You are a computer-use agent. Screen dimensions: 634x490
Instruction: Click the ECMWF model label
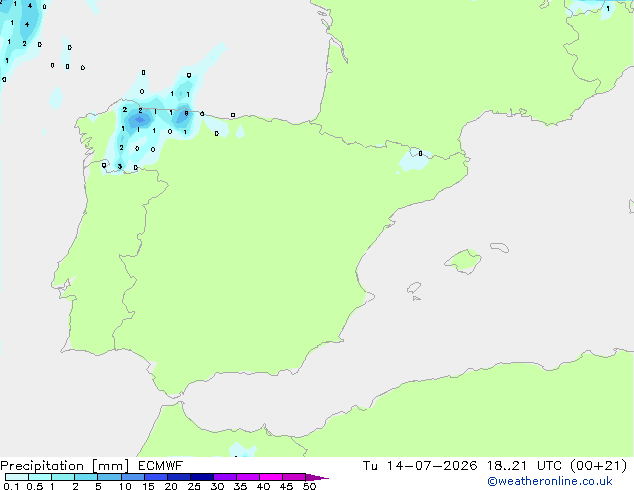coord(161,466)
